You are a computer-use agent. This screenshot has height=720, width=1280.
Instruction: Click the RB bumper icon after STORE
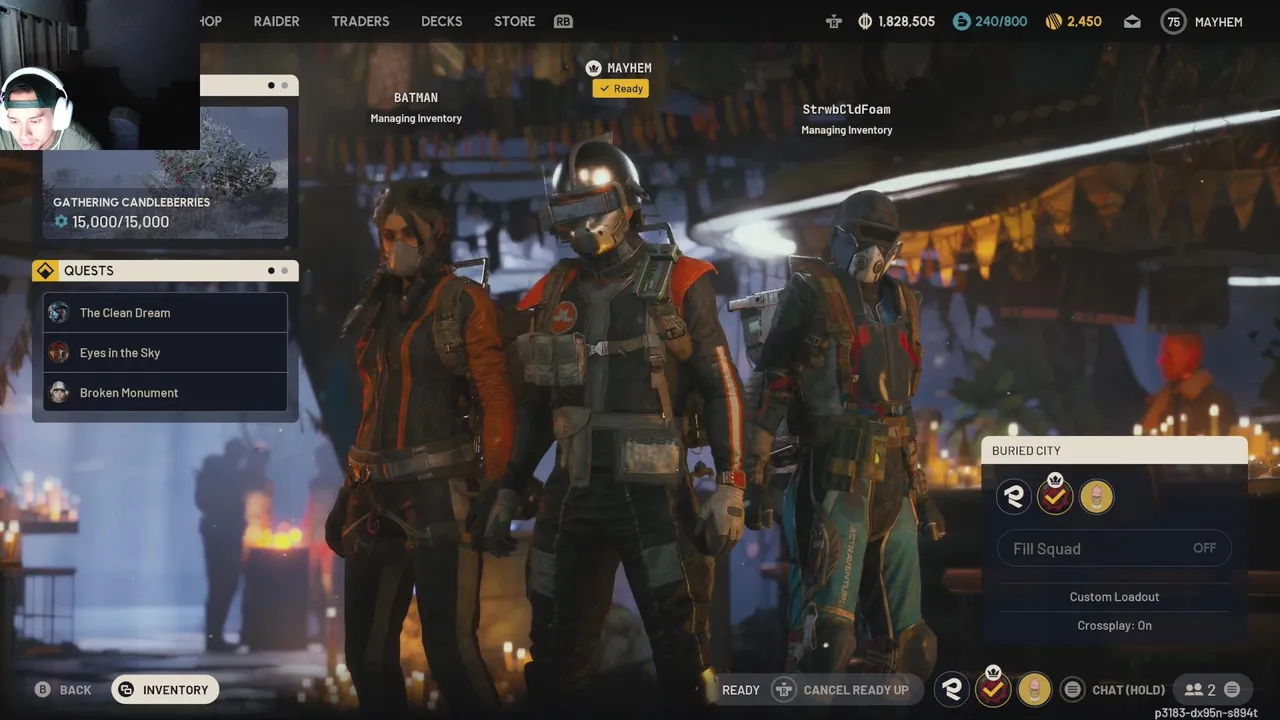tap(563, 21)
